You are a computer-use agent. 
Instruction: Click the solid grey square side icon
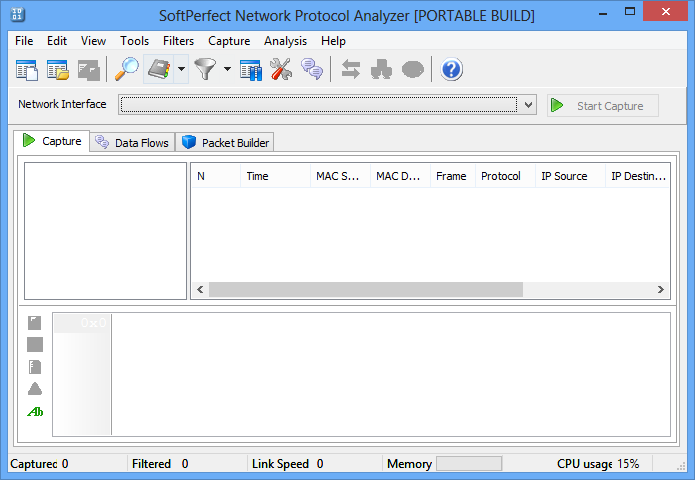[35, 344]
